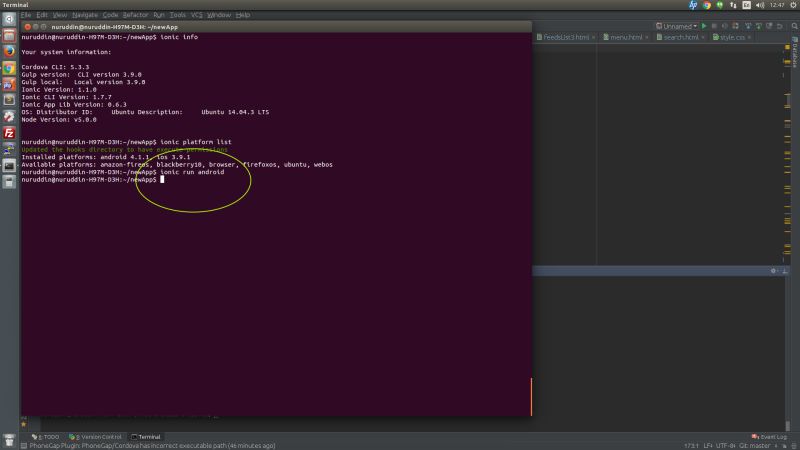Click the Chrome indicator in system tray
Image resolution: width=800 pixels, height=450 pixels.
(x=707, y=5)
